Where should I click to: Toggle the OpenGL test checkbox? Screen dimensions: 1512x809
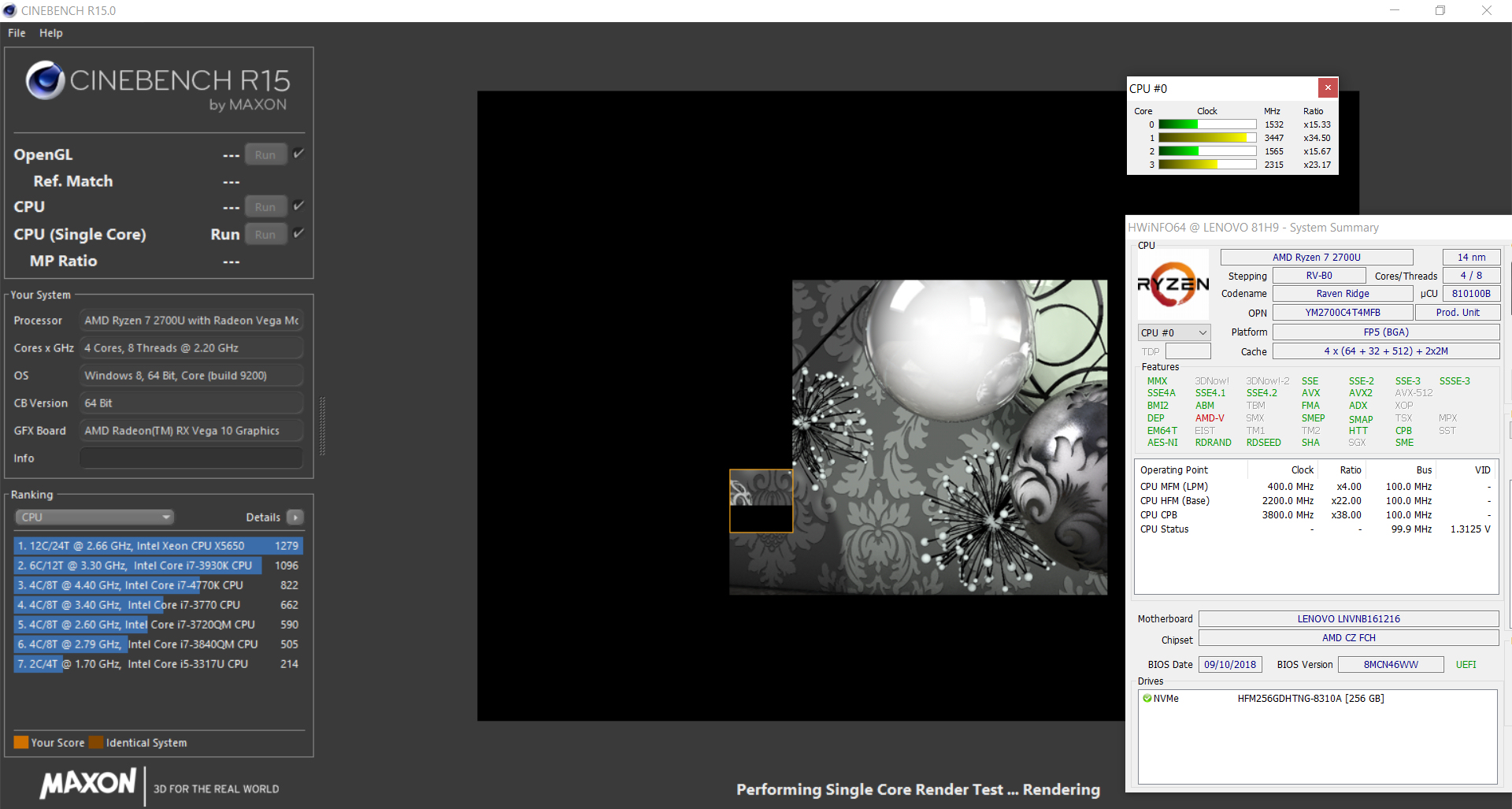pyautogui.click(x=298, y=154)
